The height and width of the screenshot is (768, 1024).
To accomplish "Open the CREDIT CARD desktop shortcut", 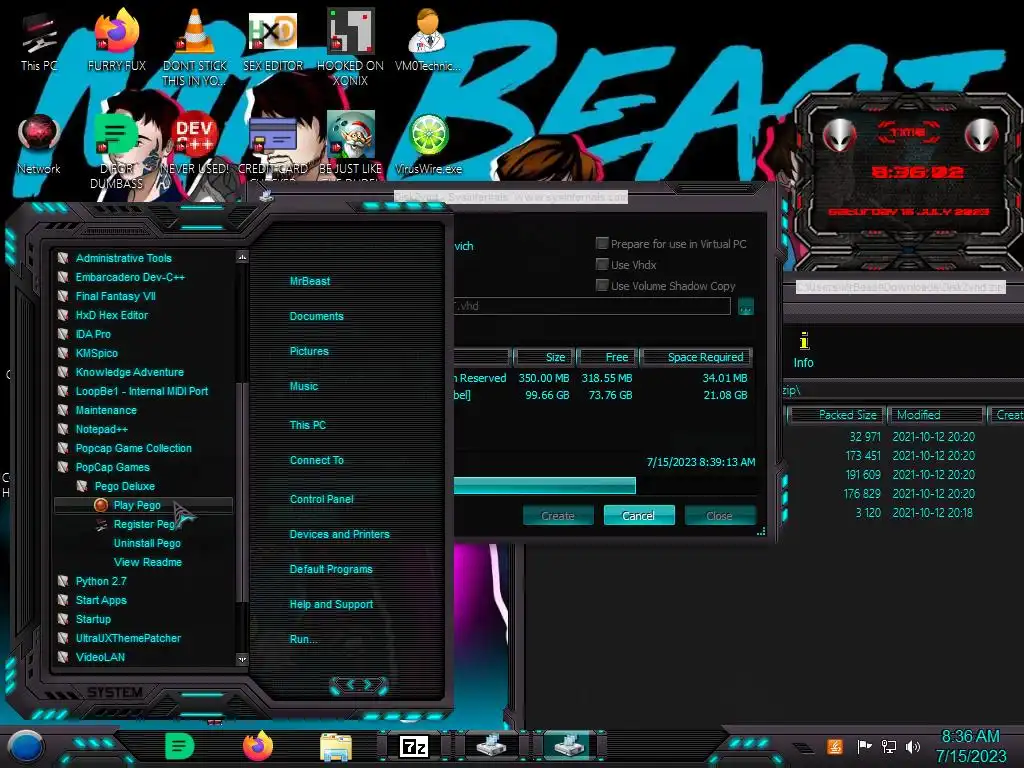I will 273,144.
